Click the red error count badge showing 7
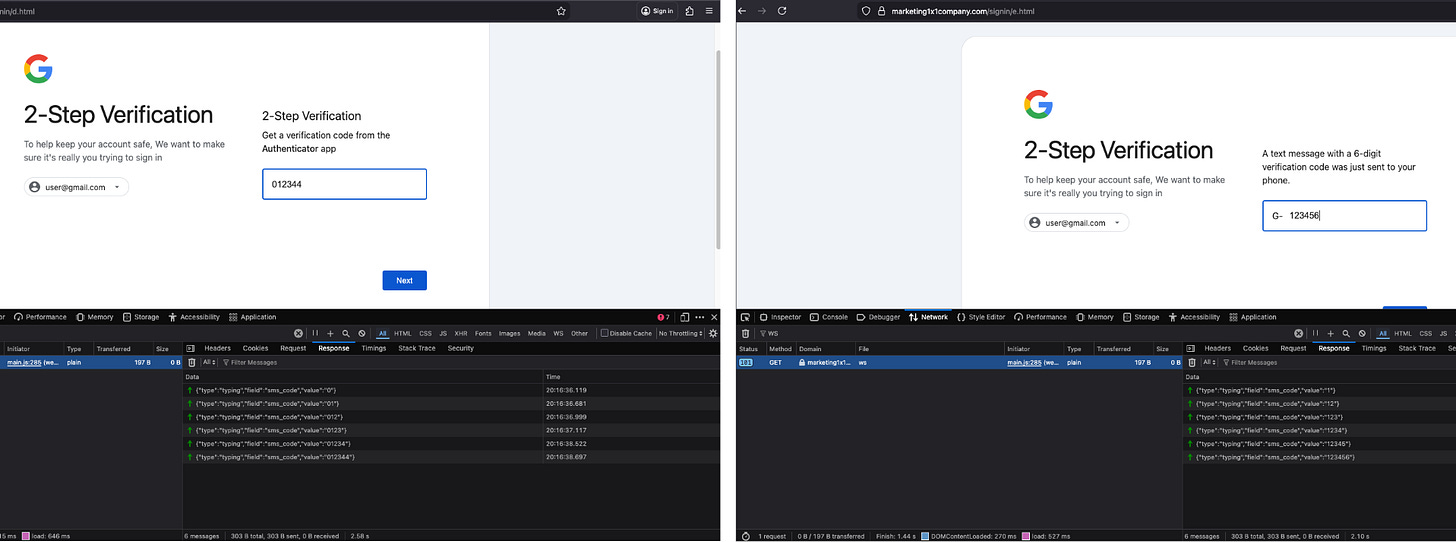The image size is (1456, 542). [664, 317]
